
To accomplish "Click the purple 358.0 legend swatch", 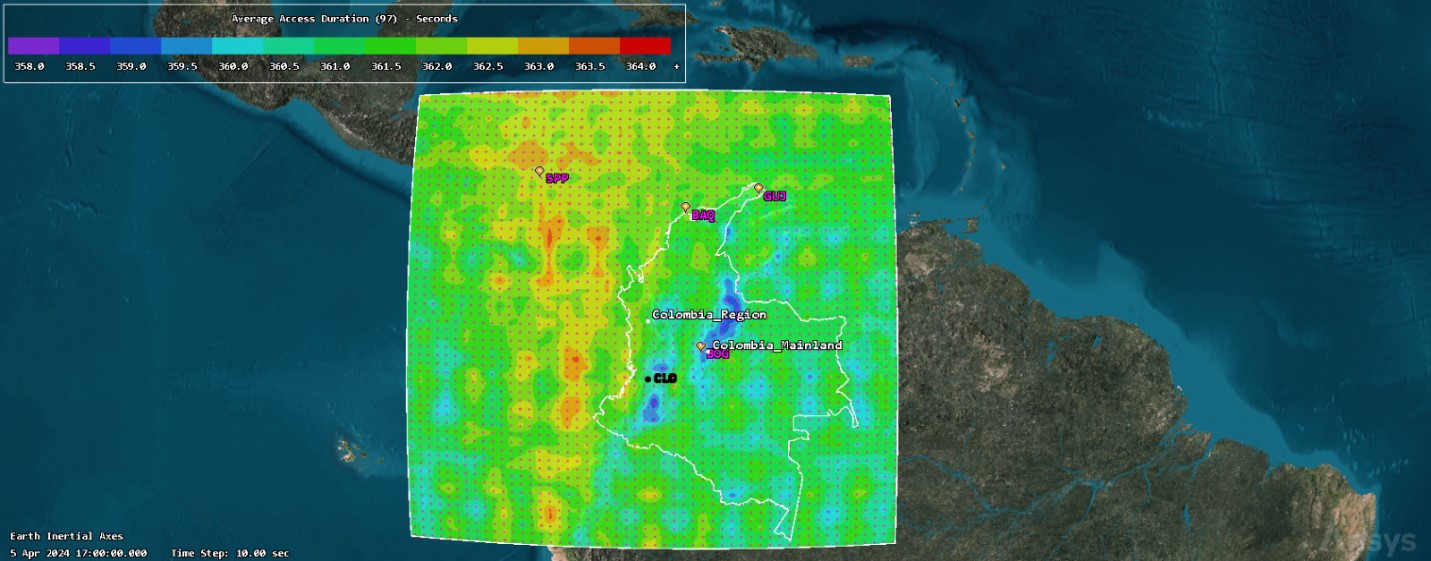I will (33, 46).
